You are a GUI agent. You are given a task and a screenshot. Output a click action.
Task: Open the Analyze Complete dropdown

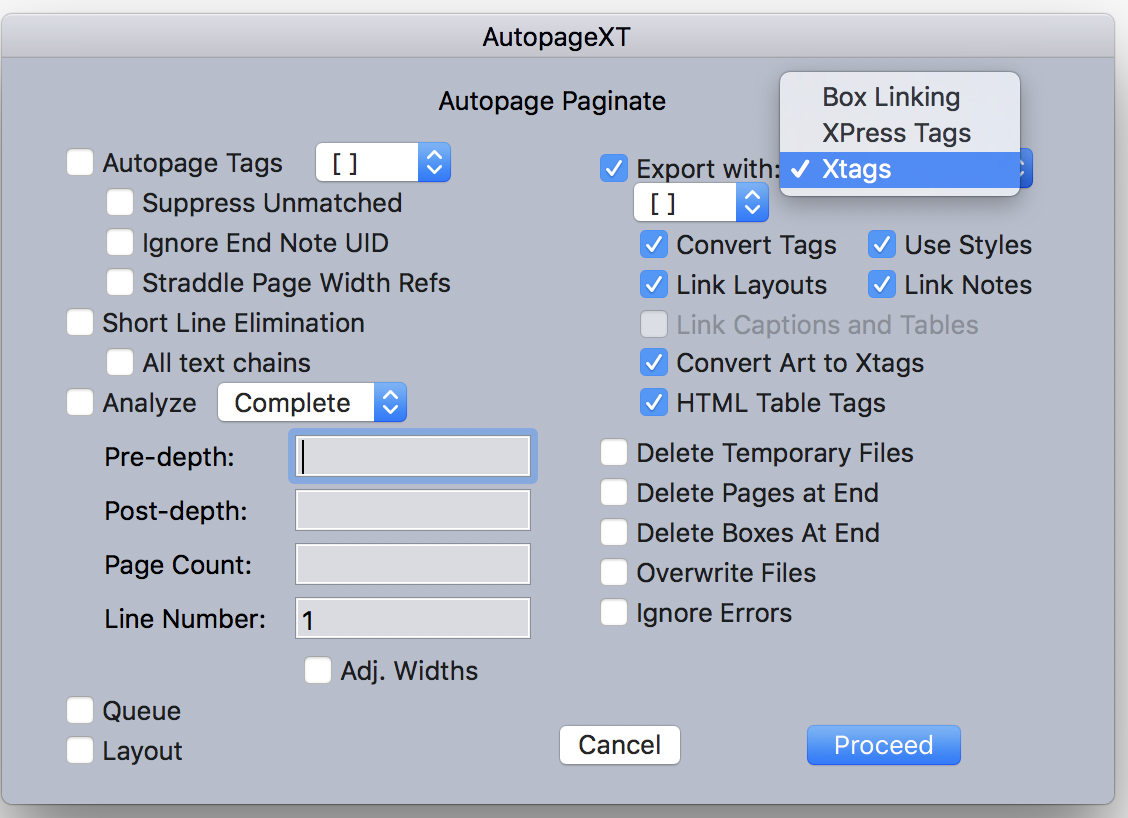tap(312, 403)
